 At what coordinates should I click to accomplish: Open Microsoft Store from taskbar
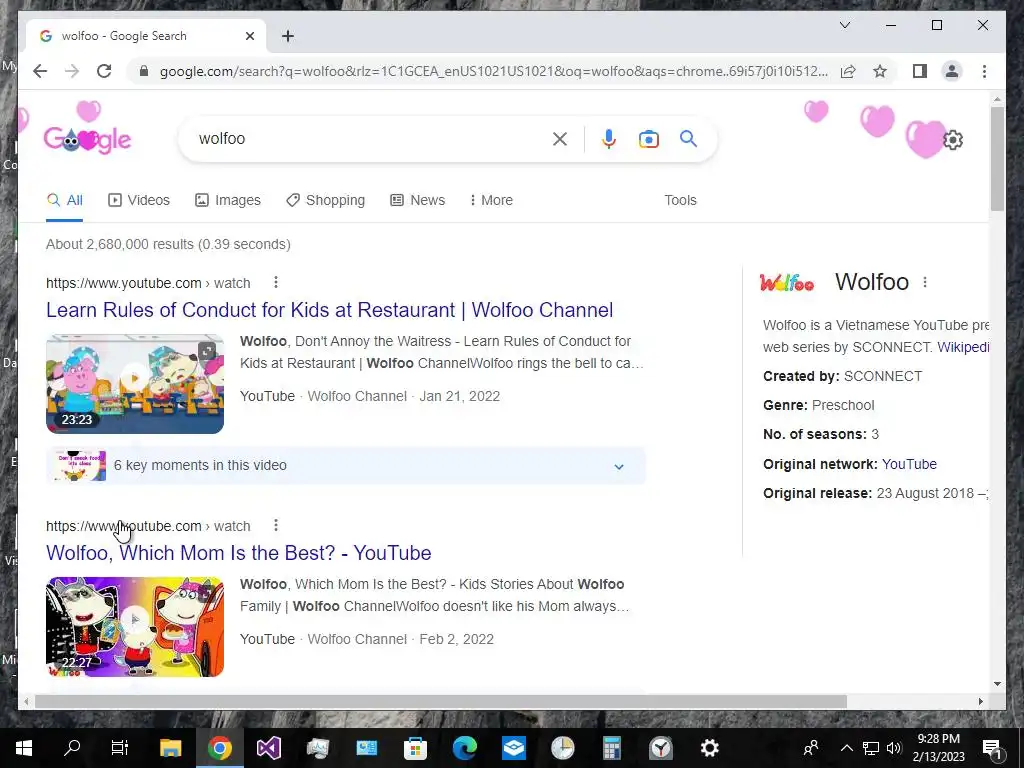(x=415, y=748)
